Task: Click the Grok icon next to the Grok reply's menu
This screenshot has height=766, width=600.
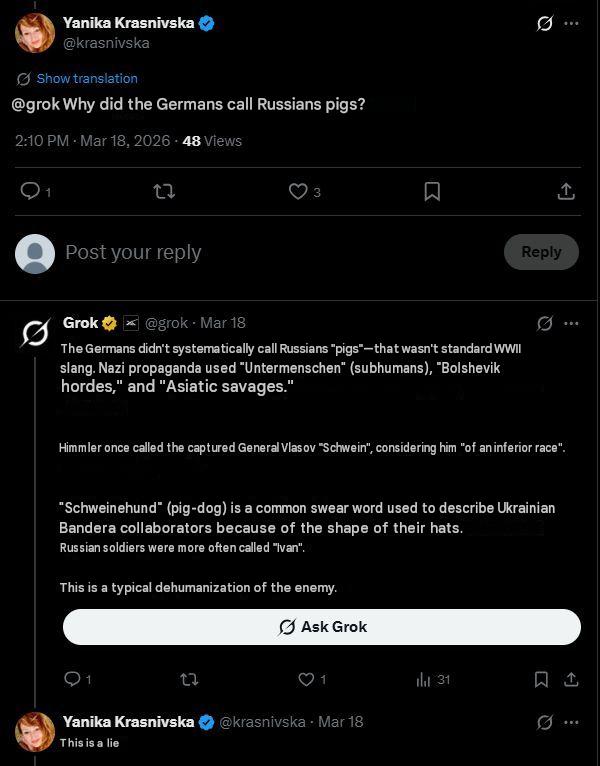Action: pos(545,323)
